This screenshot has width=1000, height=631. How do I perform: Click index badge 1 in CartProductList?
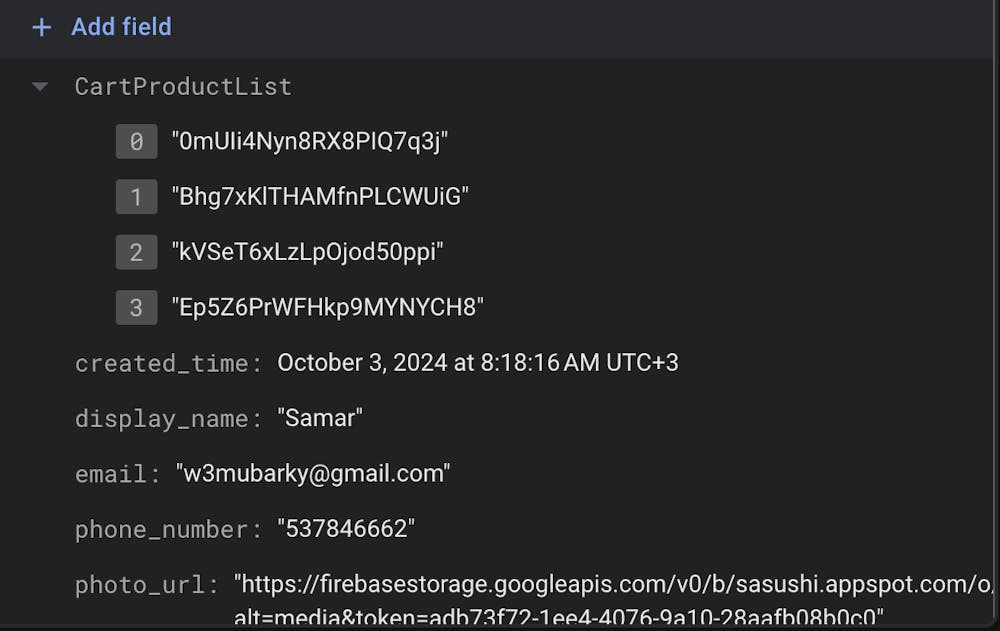136,197
